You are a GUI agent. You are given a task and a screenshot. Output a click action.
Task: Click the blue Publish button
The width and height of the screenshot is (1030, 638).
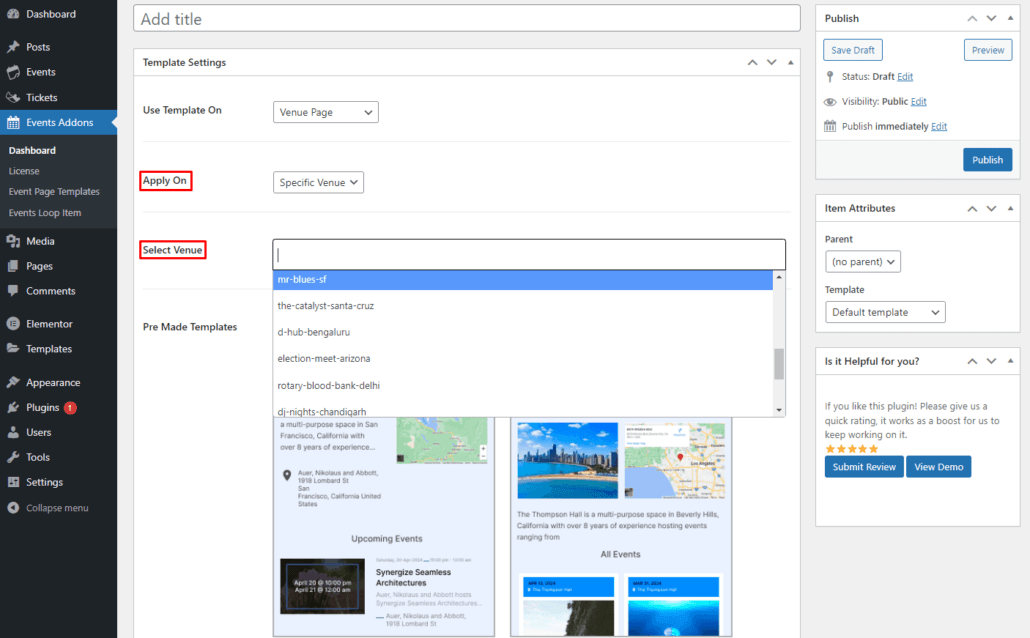coord(987,160)
